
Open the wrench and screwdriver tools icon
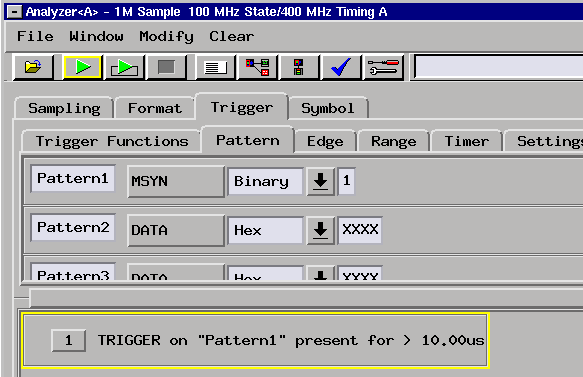pyautogui.click(x=383, y=67)
